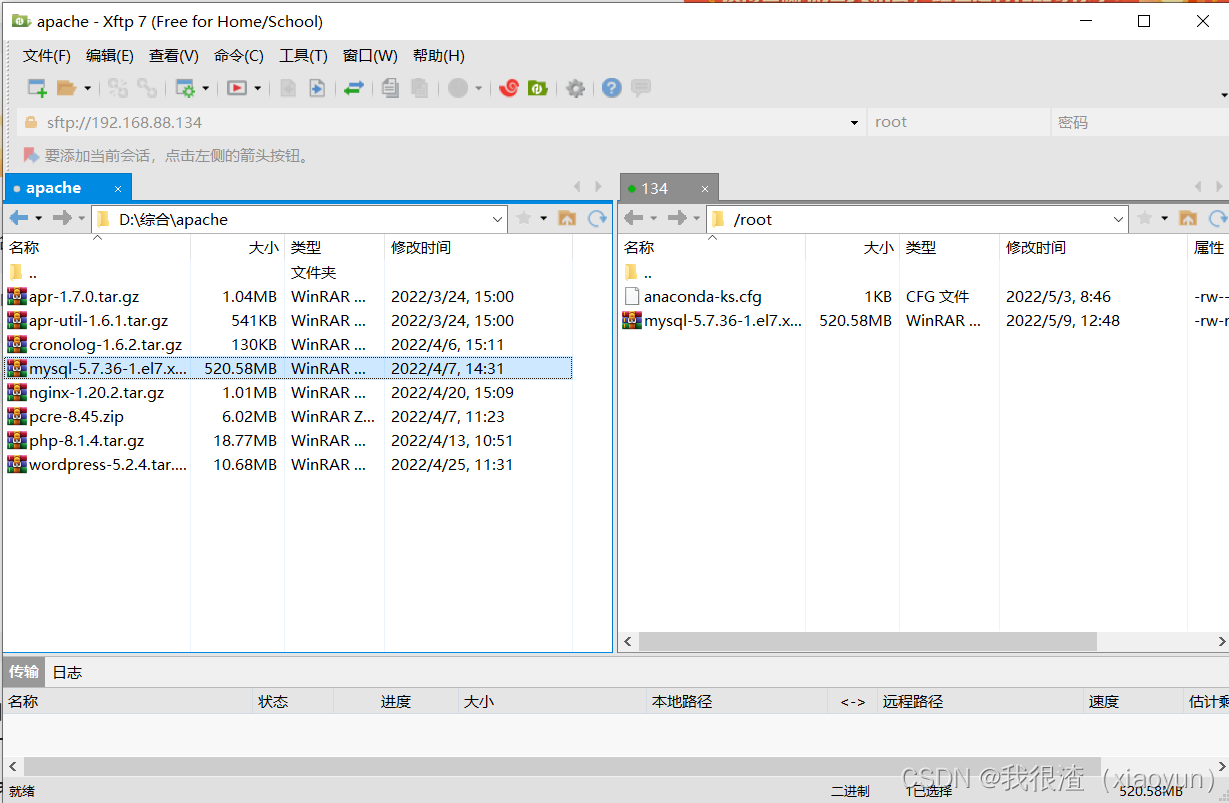Click the copy icon in toolbar

390,88
